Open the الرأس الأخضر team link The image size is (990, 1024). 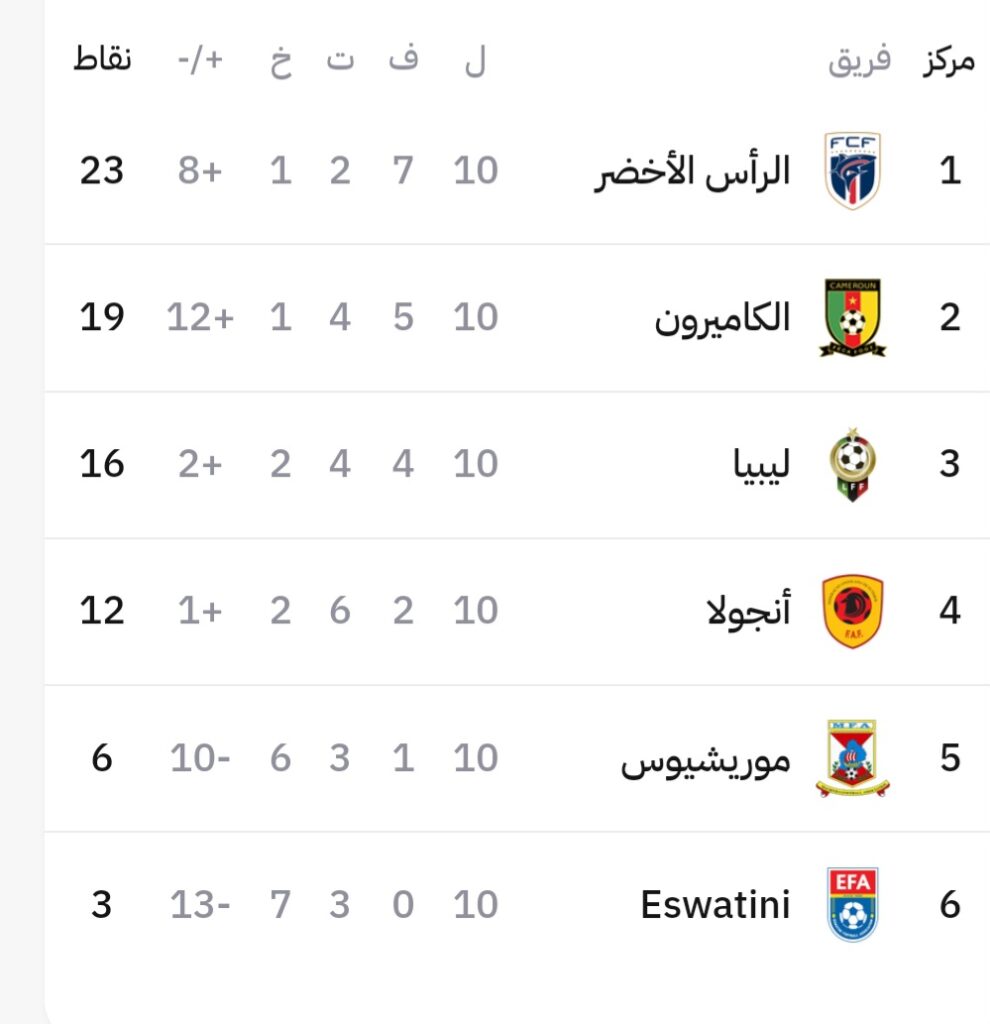(691, 171)
